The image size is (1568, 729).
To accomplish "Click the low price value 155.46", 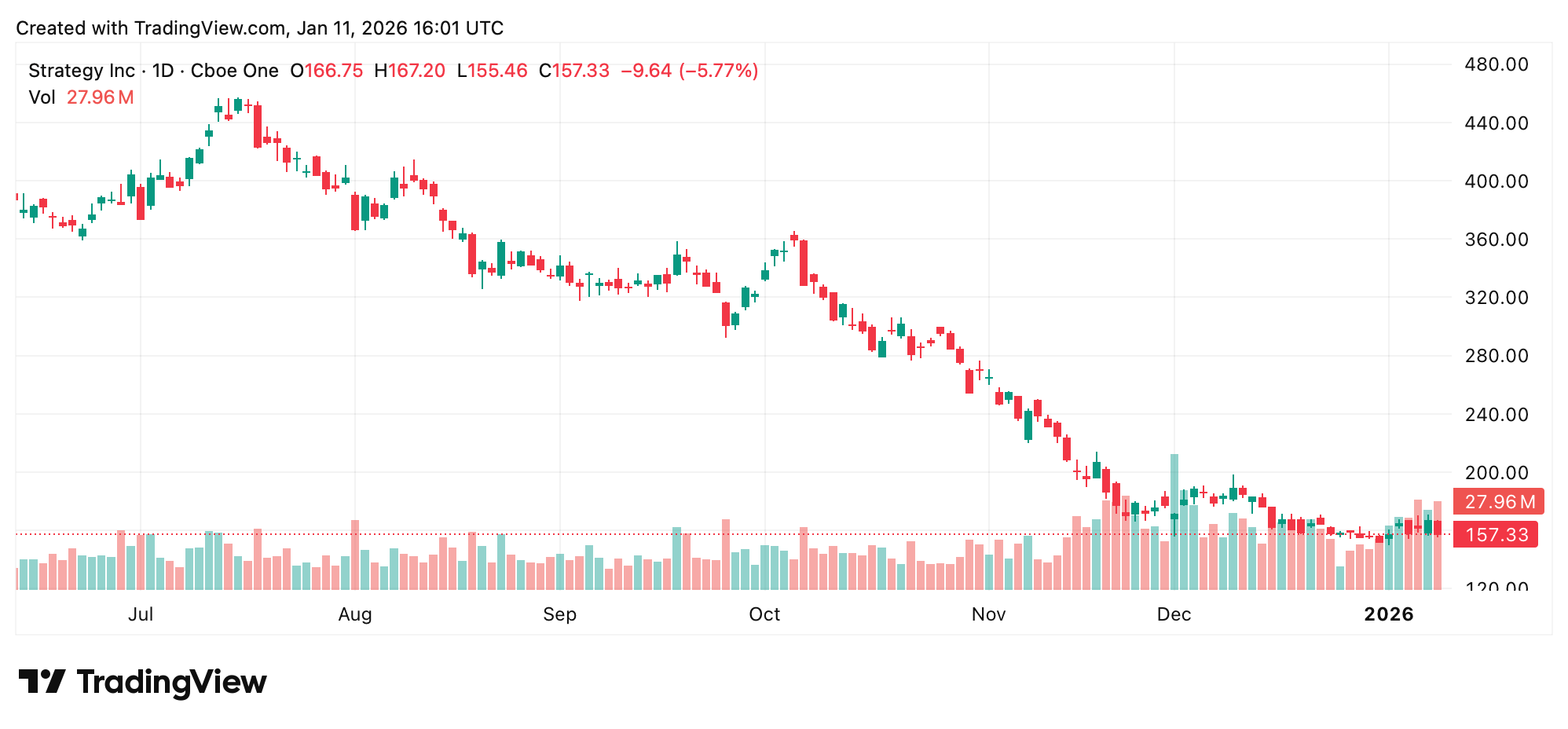I will 497,71.
